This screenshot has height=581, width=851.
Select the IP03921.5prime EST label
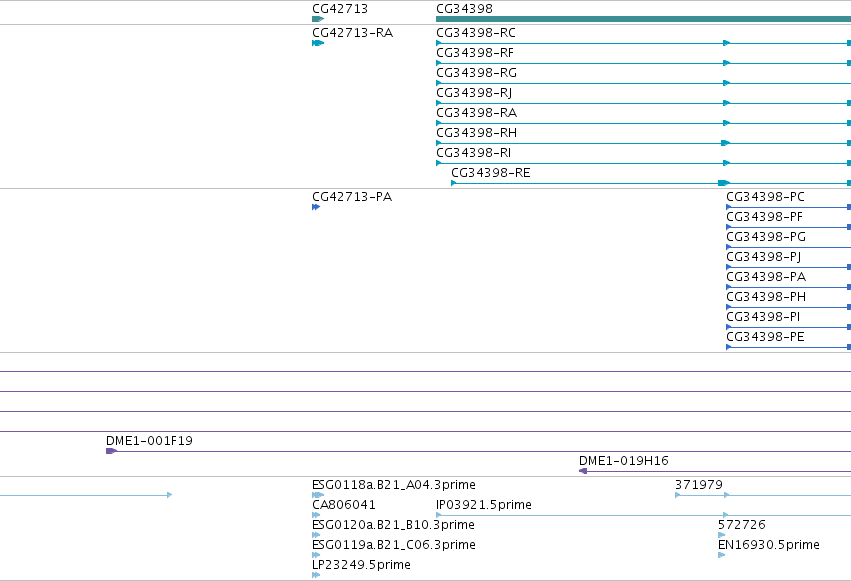pos(484,505)
